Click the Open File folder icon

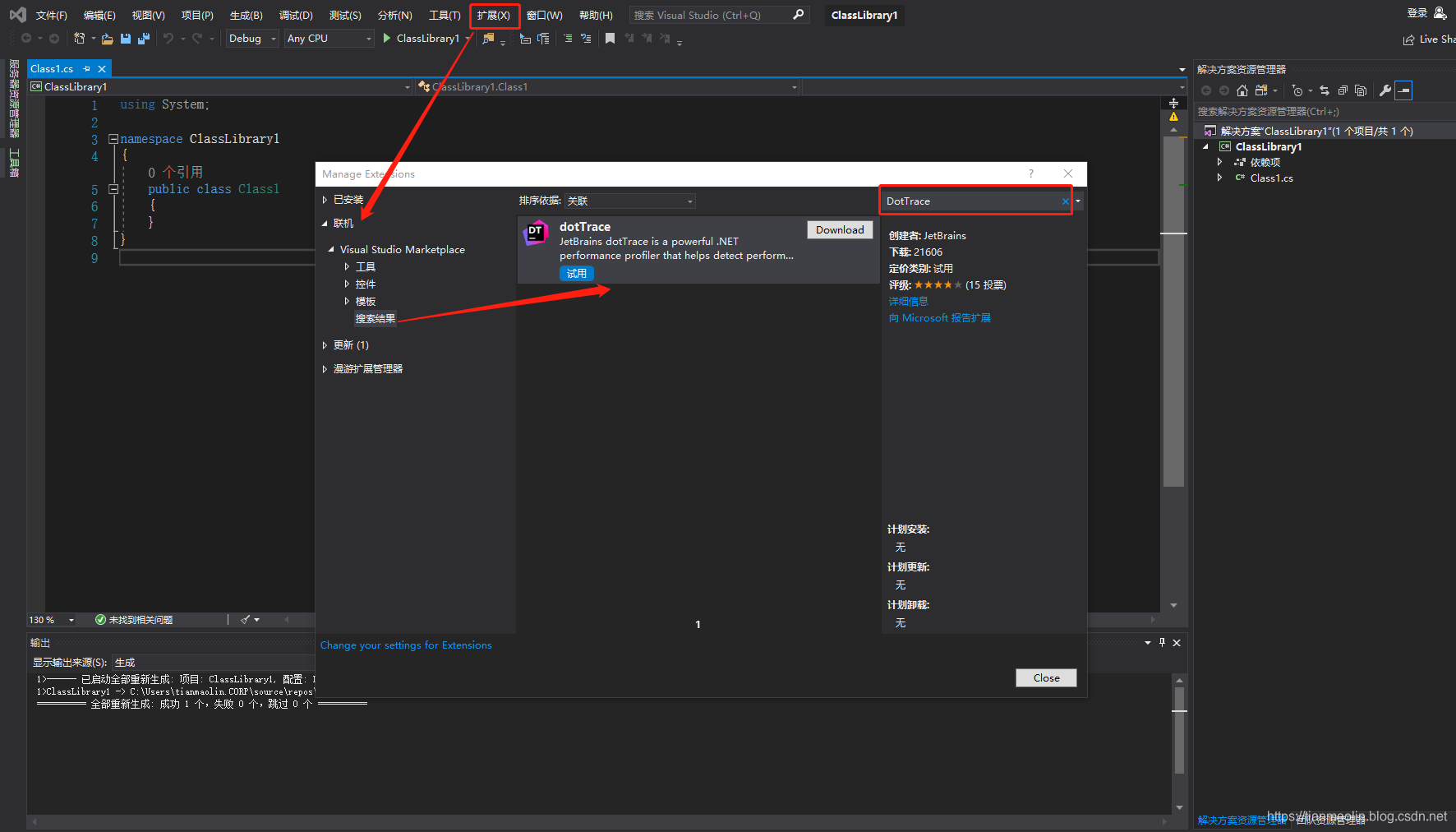(x=107, y=39)
